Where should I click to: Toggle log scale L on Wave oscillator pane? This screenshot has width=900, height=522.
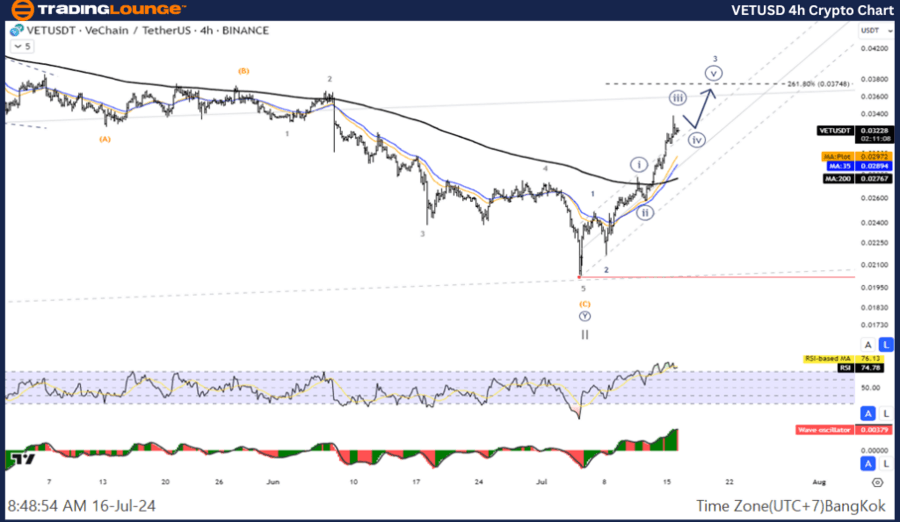tap(886, 463)
